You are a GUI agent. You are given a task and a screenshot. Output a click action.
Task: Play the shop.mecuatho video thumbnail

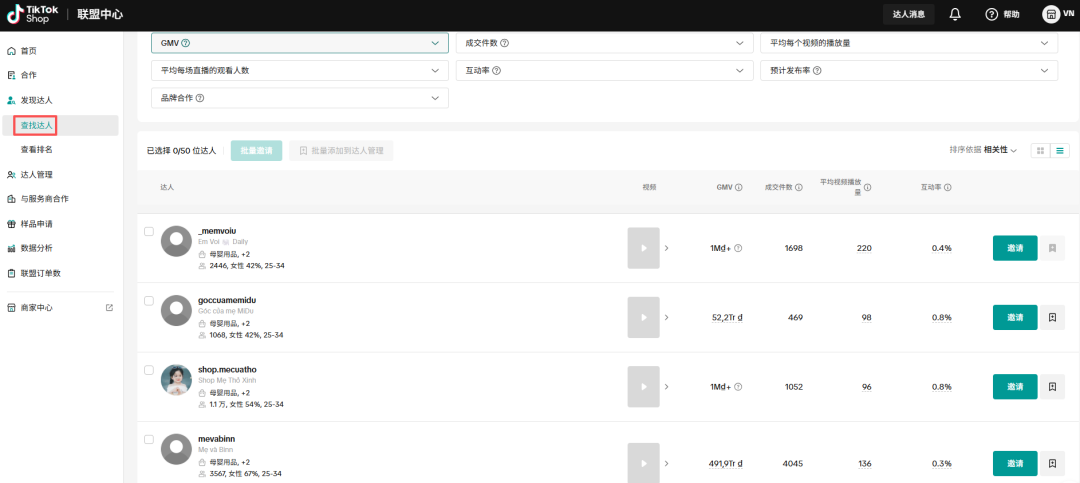[643, 387]
